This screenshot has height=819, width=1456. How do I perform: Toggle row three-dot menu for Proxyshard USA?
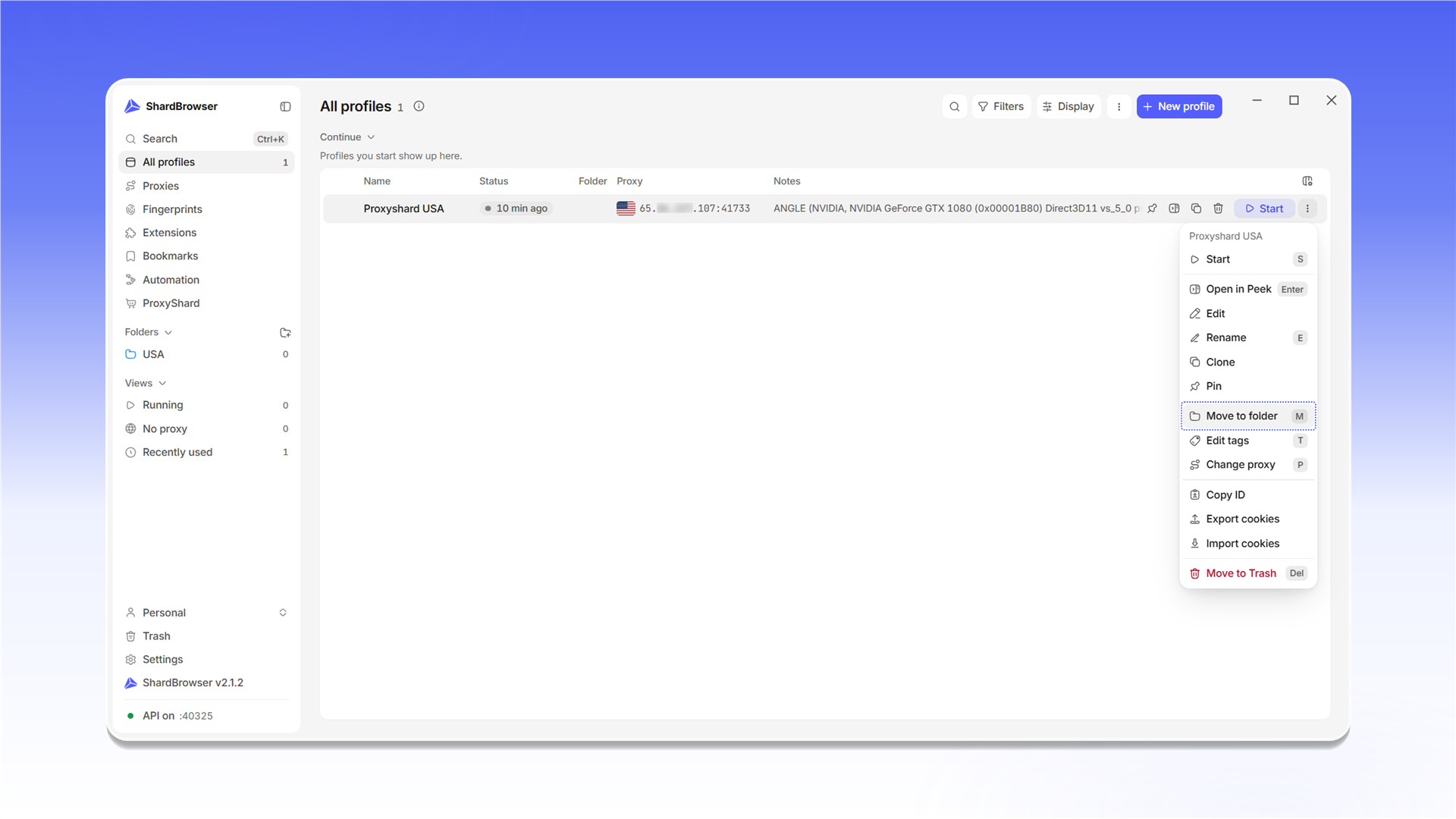pos(1307,209)
